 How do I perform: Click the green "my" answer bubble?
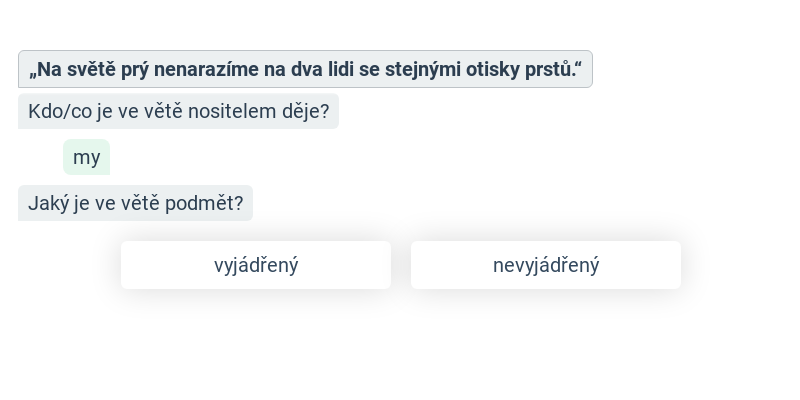(x=87, y=157)
